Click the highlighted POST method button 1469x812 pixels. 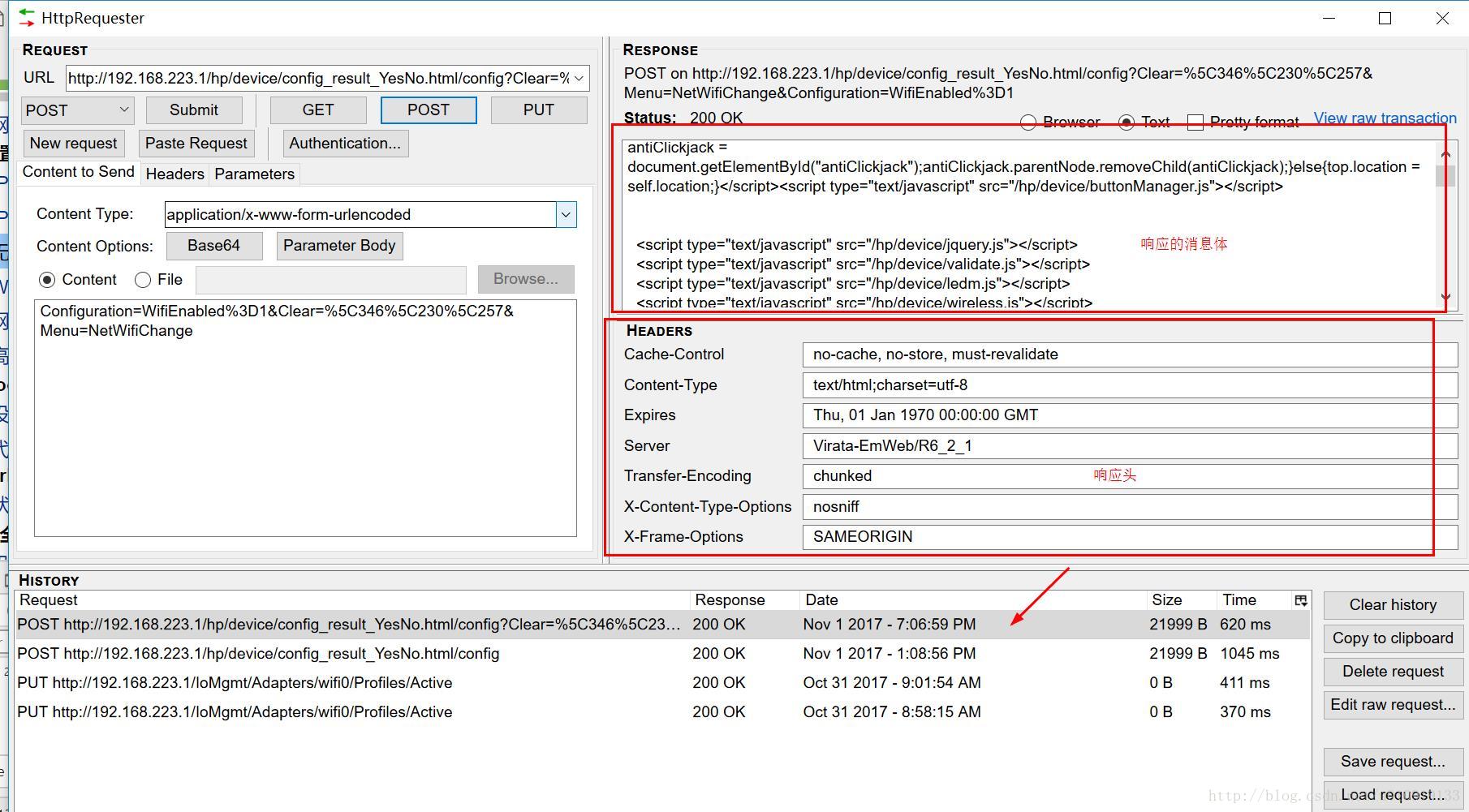pyautogui.click(x=429, y=110)
